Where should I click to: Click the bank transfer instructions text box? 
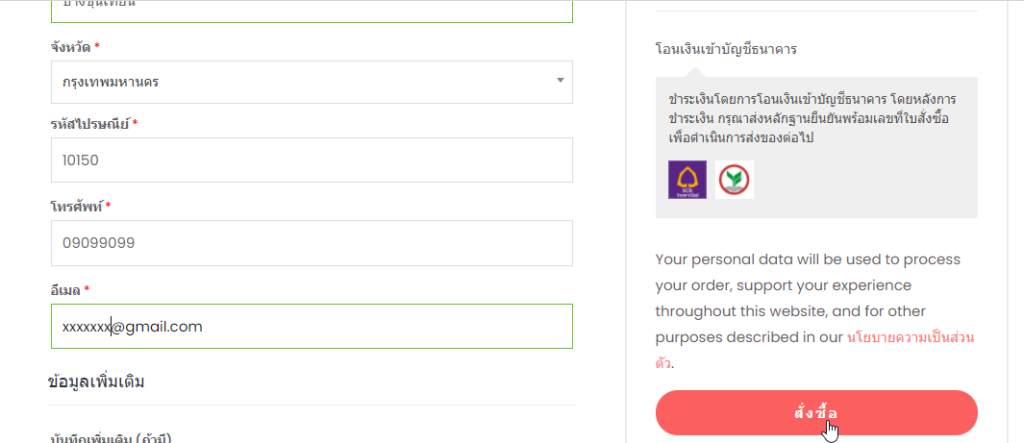(x=815, y=119)
